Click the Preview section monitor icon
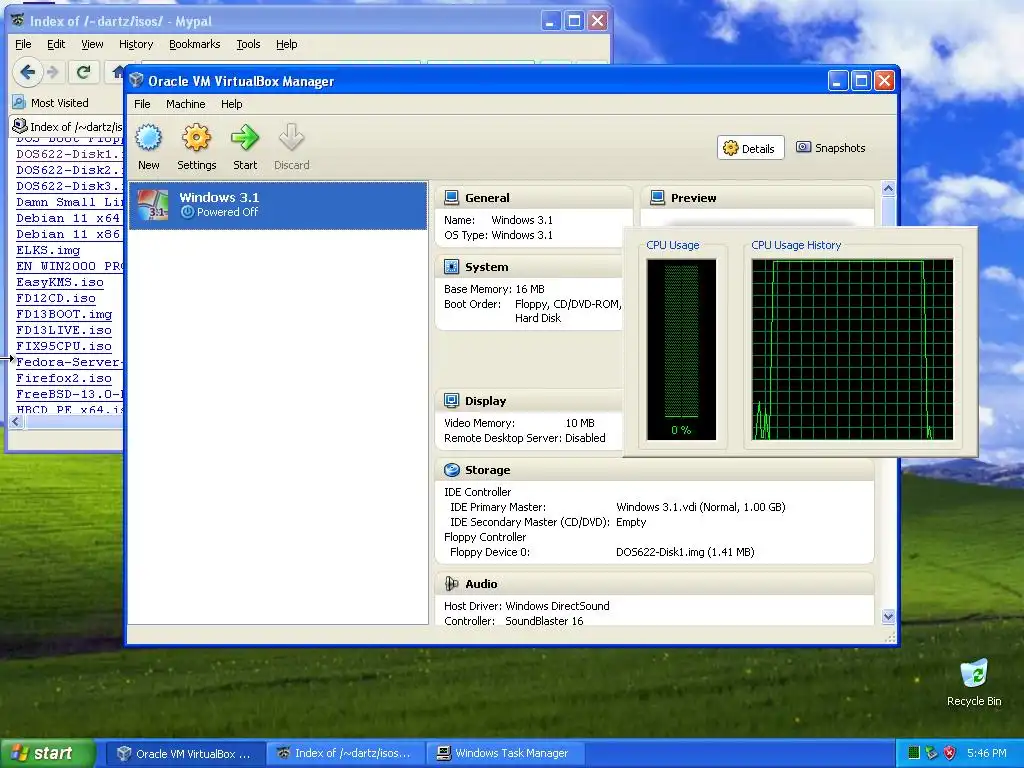 658,197
